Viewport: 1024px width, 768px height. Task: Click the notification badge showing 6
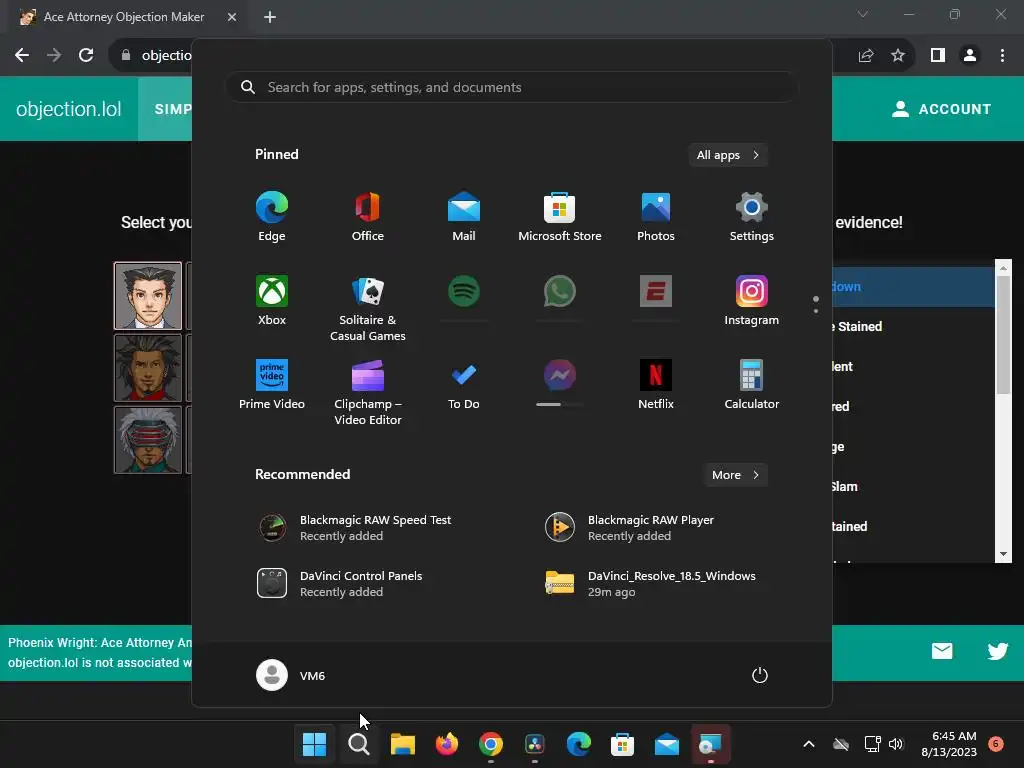click(996, 744)
